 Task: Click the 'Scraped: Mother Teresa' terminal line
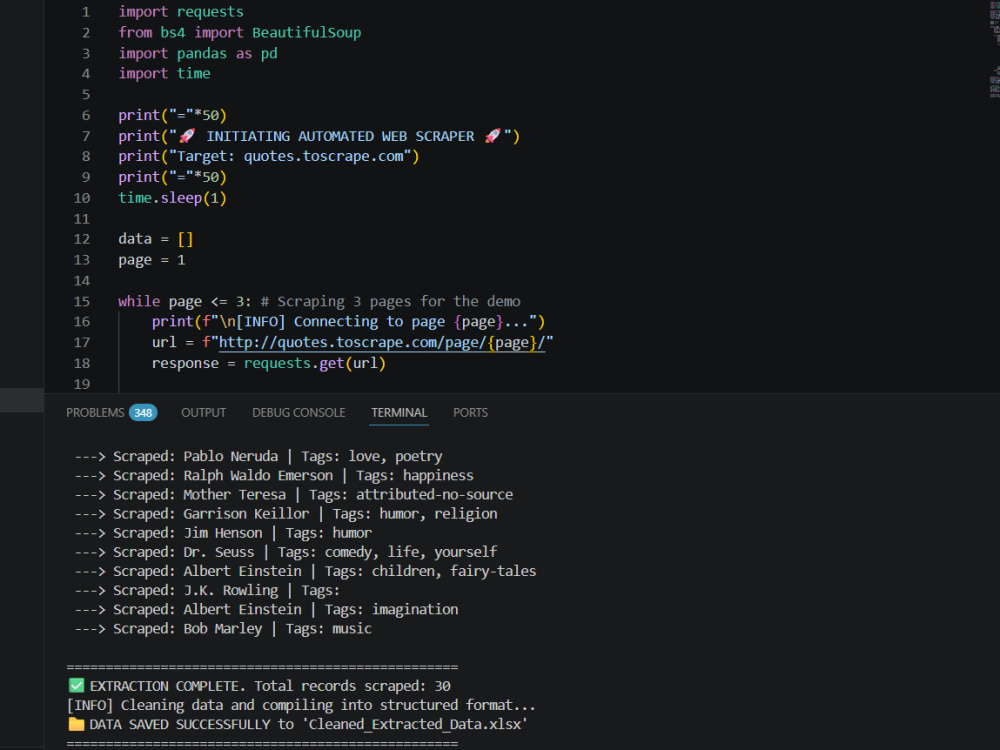tap(293, 495)
